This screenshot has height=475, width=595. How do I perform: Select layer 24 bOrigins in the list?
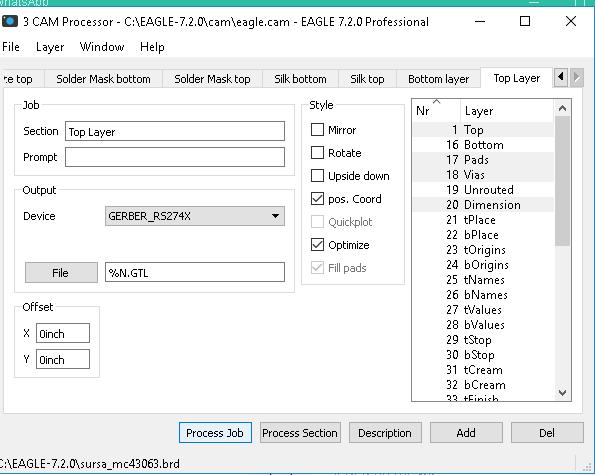tap(483, 265)
